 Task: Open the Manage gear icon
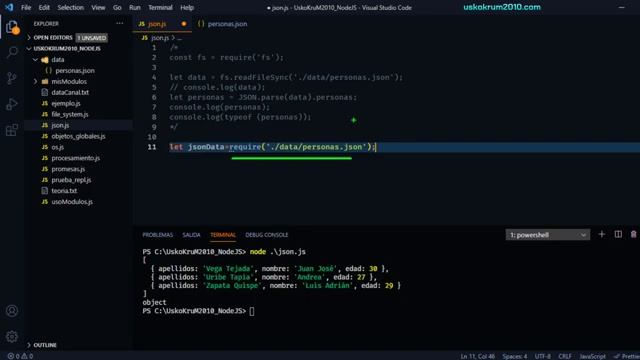(x=12, y=336)
